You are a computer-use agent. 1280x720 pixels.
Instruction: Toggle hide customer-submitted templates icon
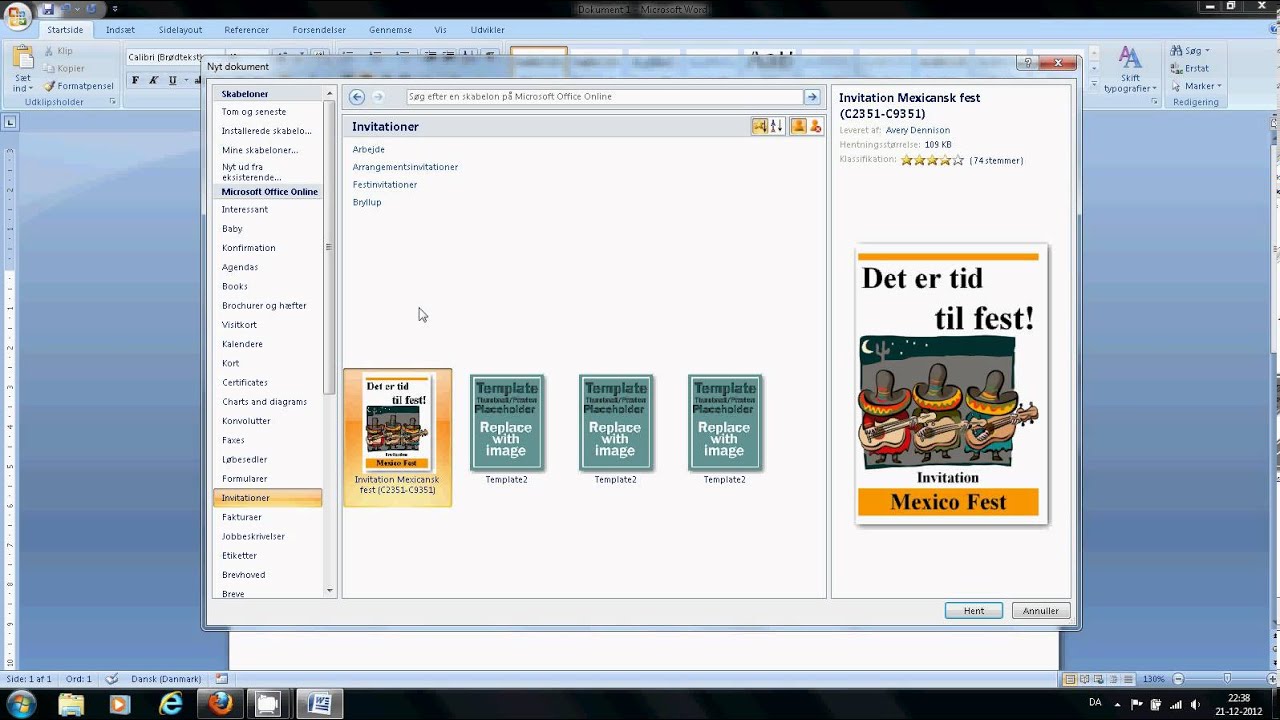coord(815,126)
